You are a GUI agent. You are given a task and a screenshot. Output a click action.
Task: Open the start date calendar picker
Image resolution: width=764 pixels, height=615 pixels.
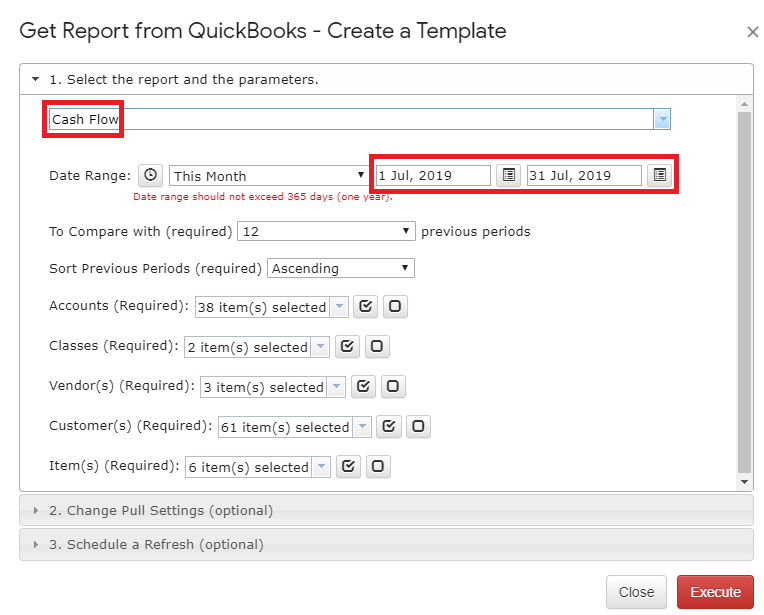tap(509, 175)
